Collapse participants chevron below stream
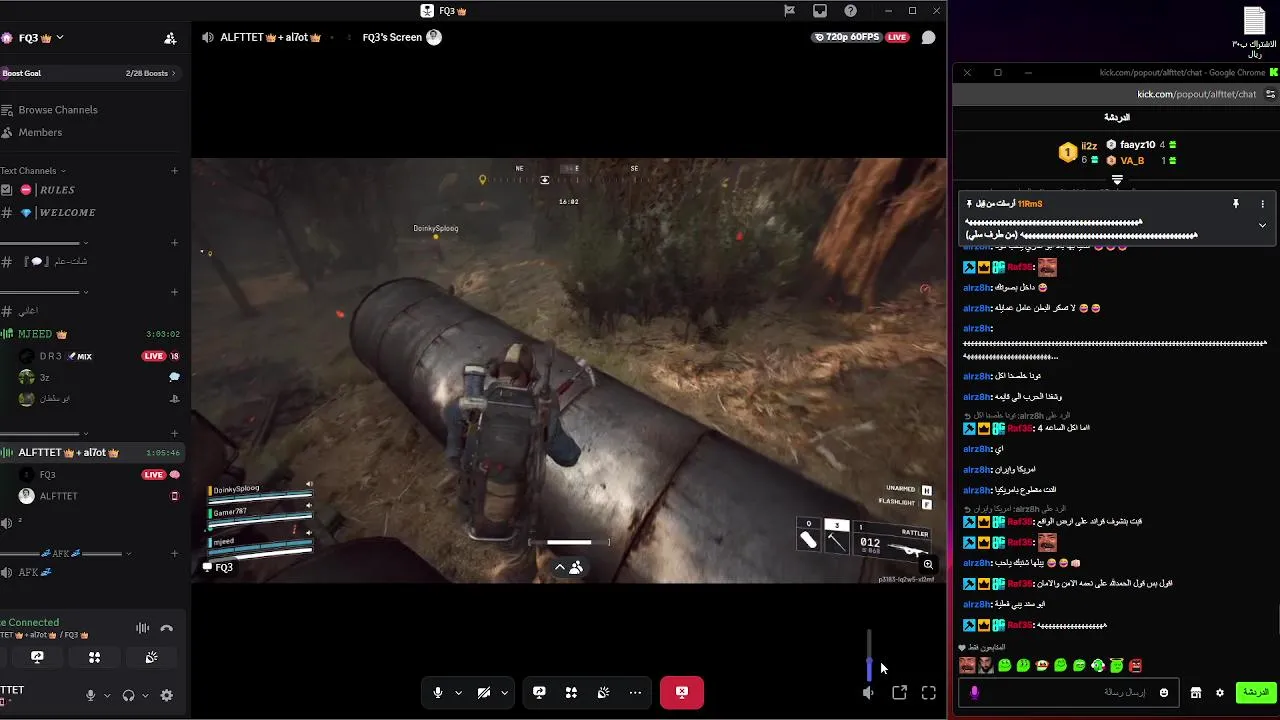Viewport: 1280px width, 720px height. point(560,567)
